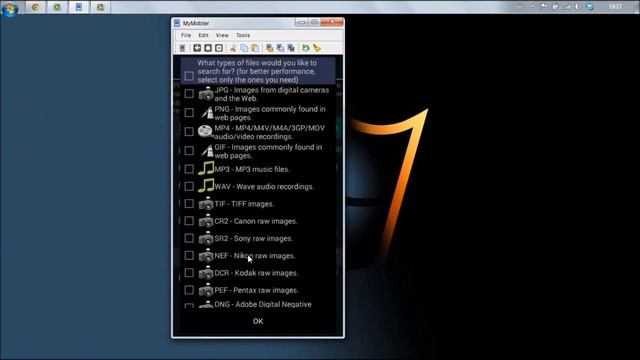Click the 'What types of files' prompt text
Viewport: 640px width, 360px height.
(257, 71)
